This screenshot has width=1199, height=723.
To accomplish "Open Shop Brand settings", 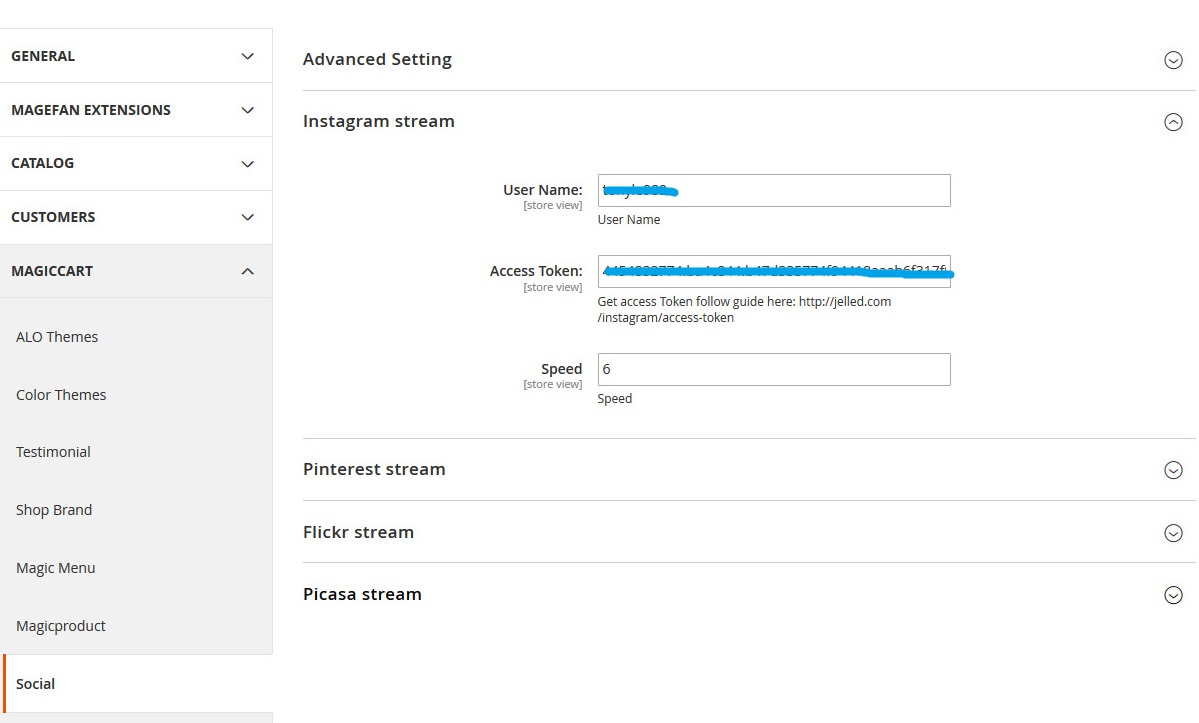I will 54,510.
